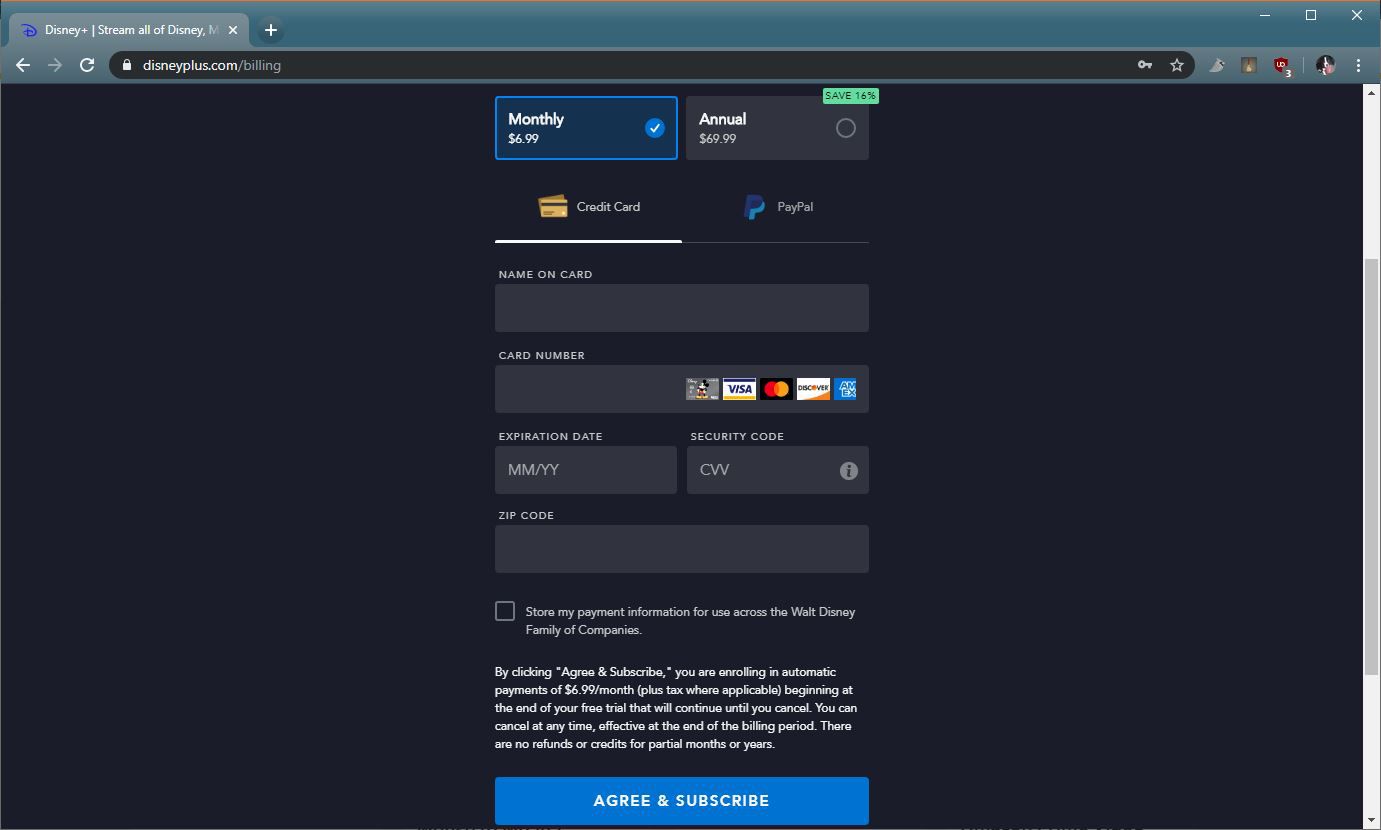Open the Chrome profile avatar
The height and width of the screenshot is (830, 1381).
click(1325, 65)
